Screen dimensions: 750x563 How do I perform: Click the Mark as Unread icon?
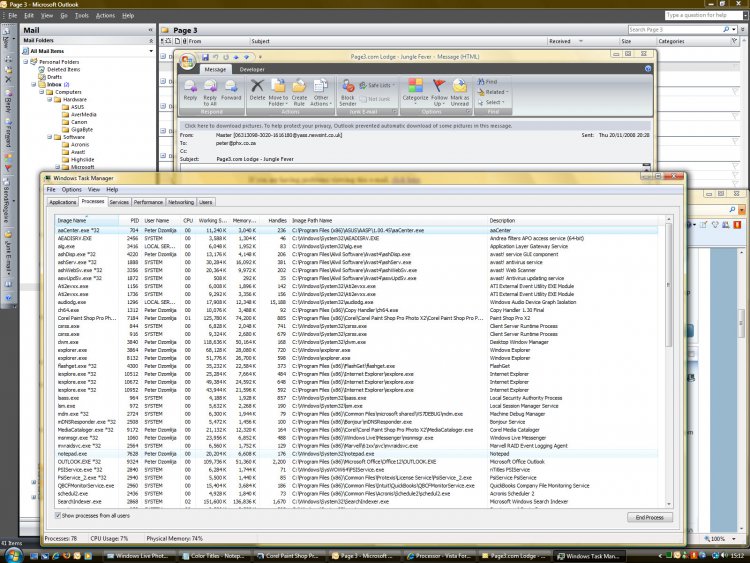coord(460,92)
